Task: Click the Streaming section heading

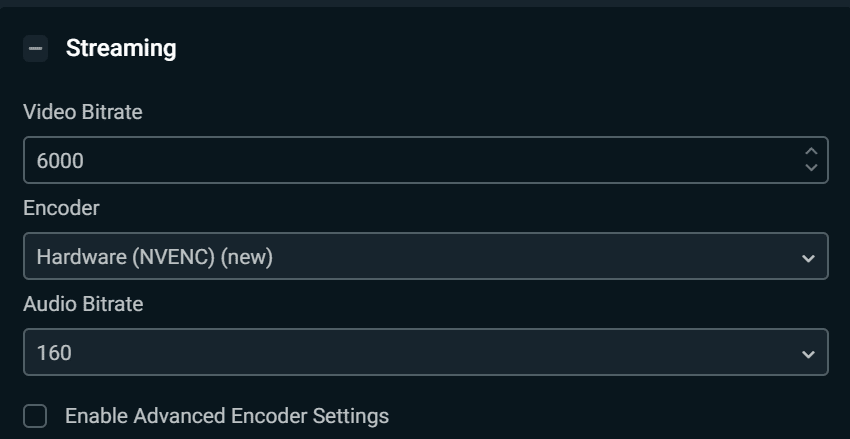Action: [x=121, y=48]
